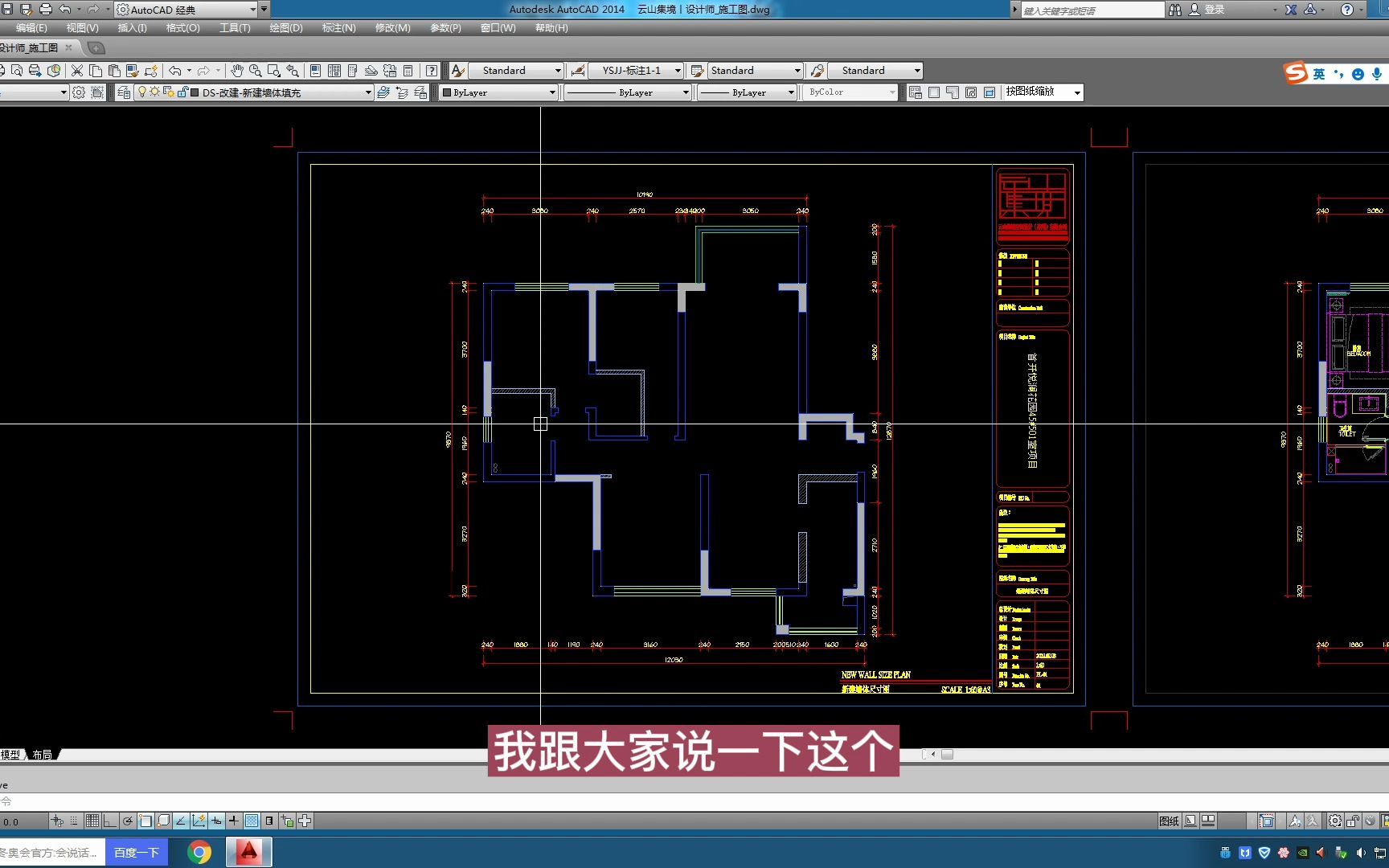Open the QuickCalc calculator icon
Screen dimensions: 1389x868
pos(408,71)
